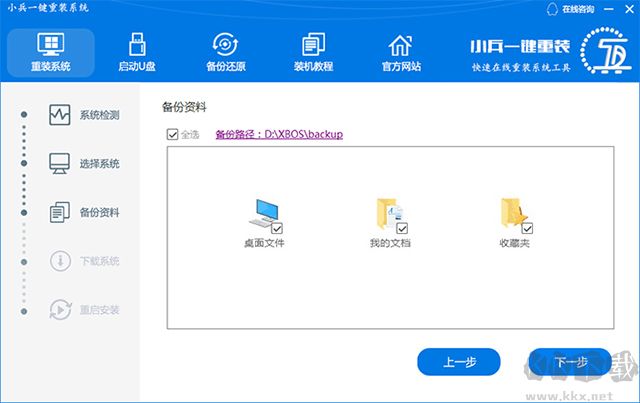Click the 下一步 button

point(570,362)
